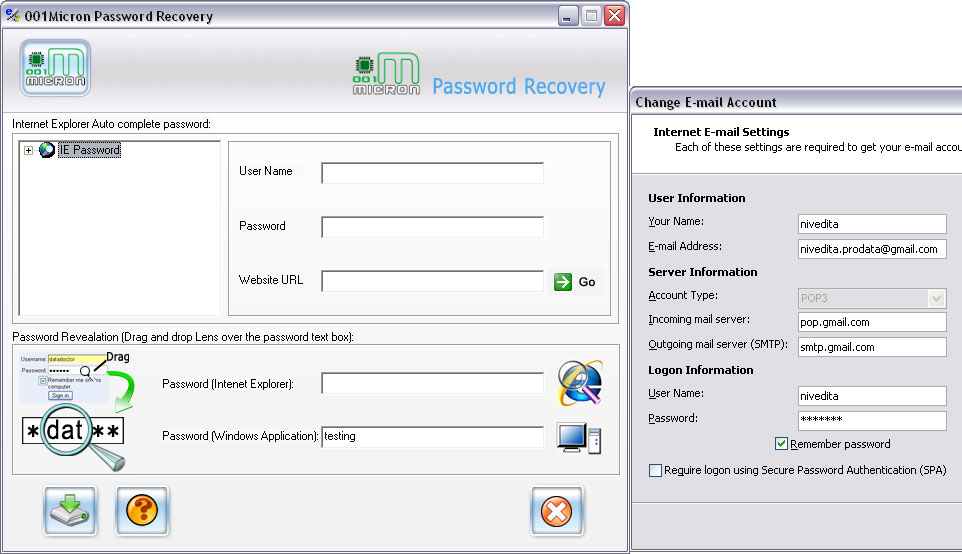Click the E-mail Address field
This screenshot has width=962, height=554.
[x=872, y=249]
